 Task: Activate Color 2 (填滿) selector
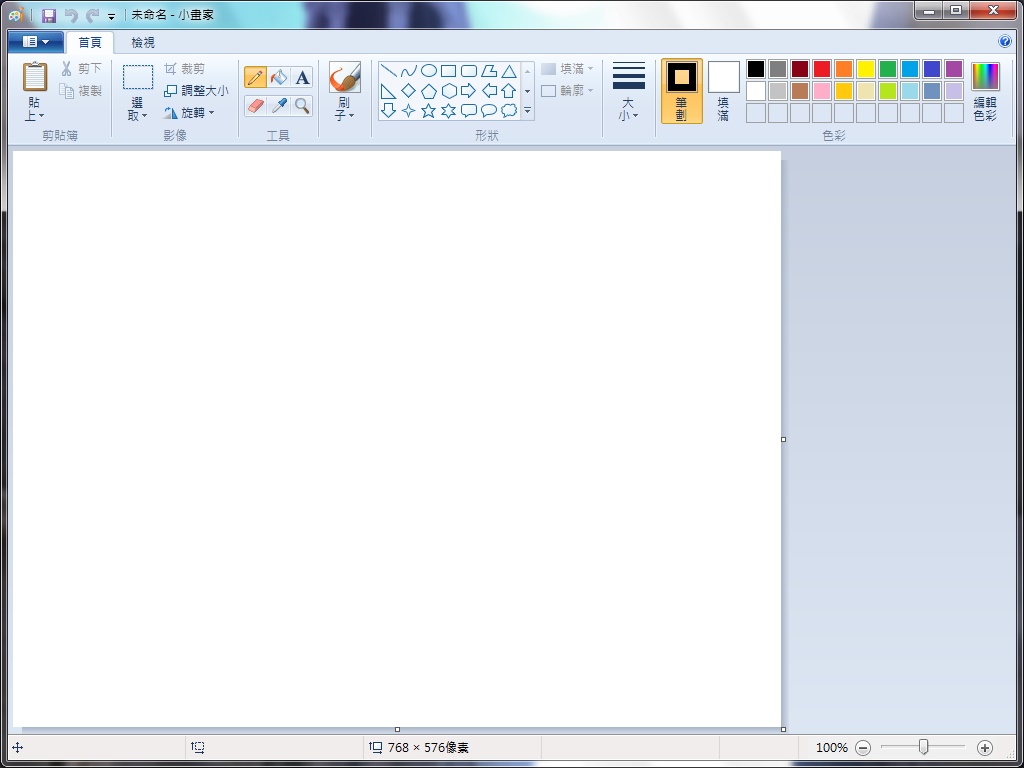point(723,90)
